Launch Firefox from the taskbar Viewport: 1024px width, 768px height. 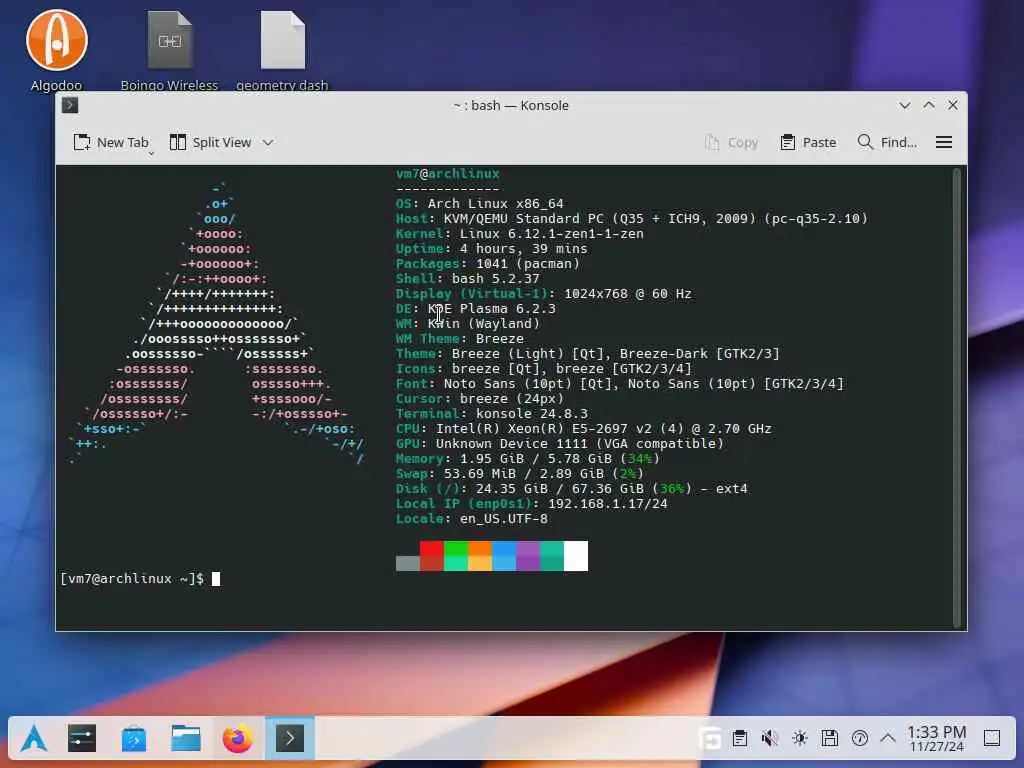pos(238,739)
